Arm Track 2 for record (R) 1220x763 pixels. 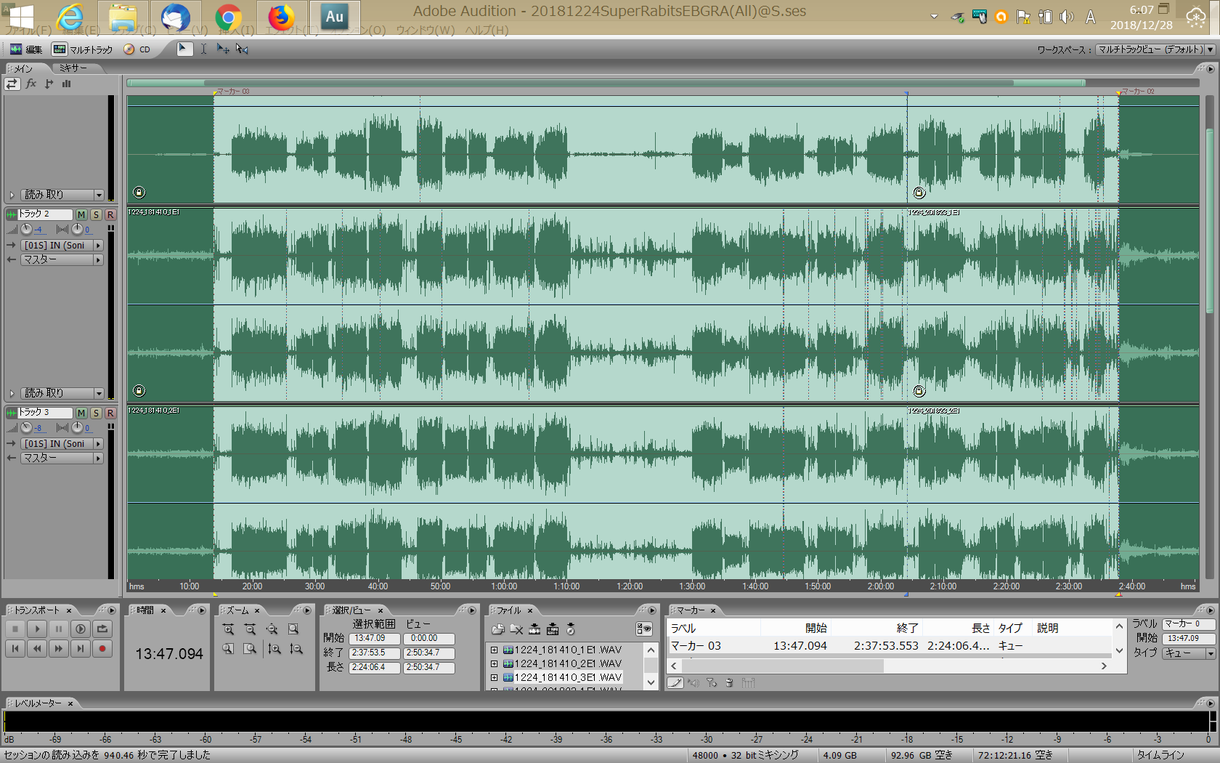point(110,215)
